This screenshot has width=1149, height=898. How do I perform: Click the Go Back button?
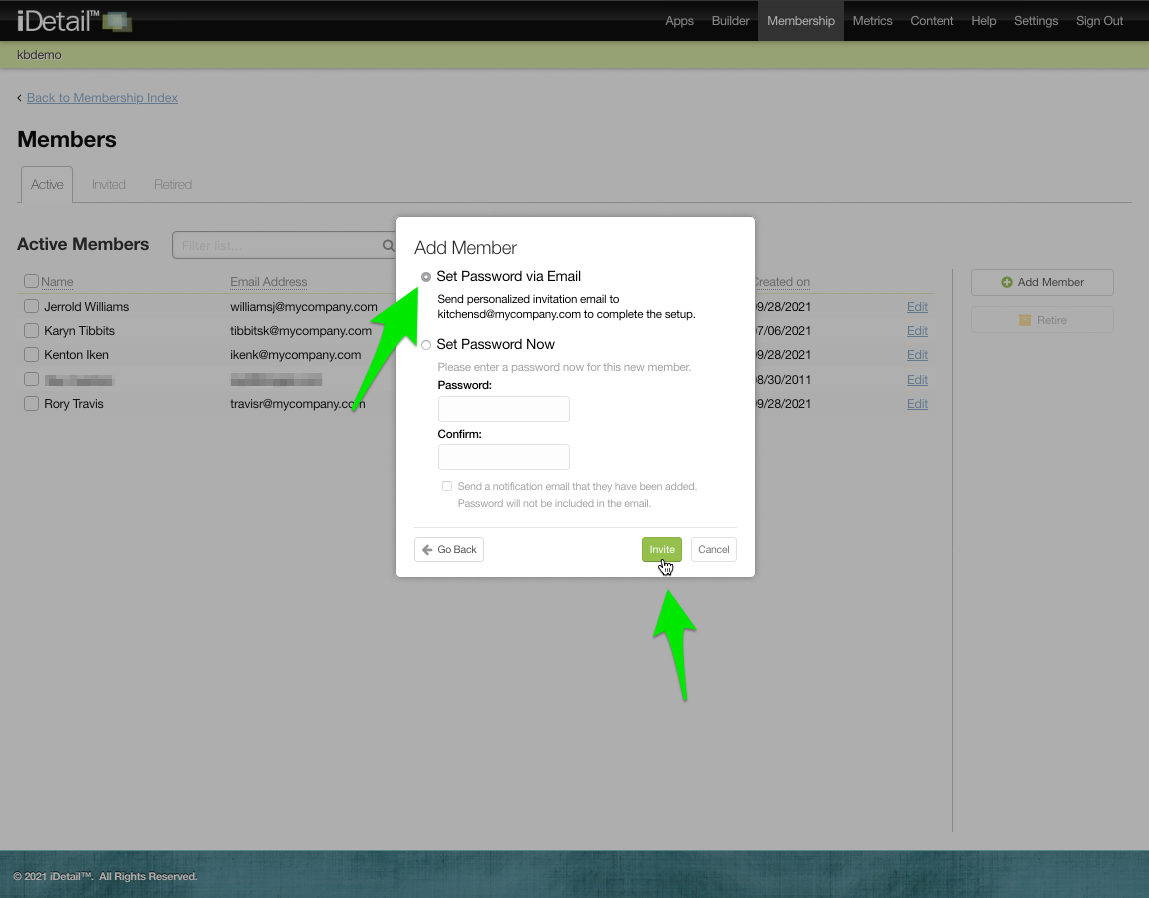(448, 550)
